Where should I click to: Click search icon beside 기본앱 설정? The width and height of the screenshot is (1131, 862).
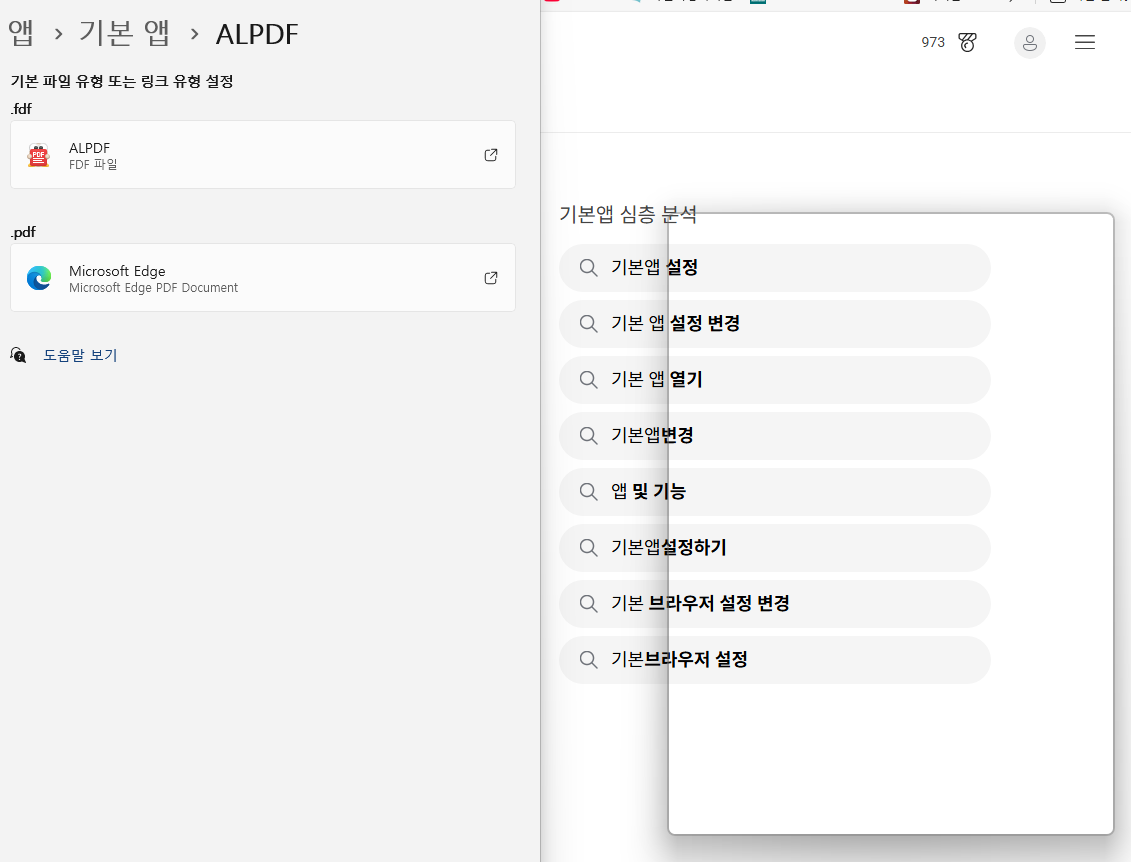tap(589, 268)
